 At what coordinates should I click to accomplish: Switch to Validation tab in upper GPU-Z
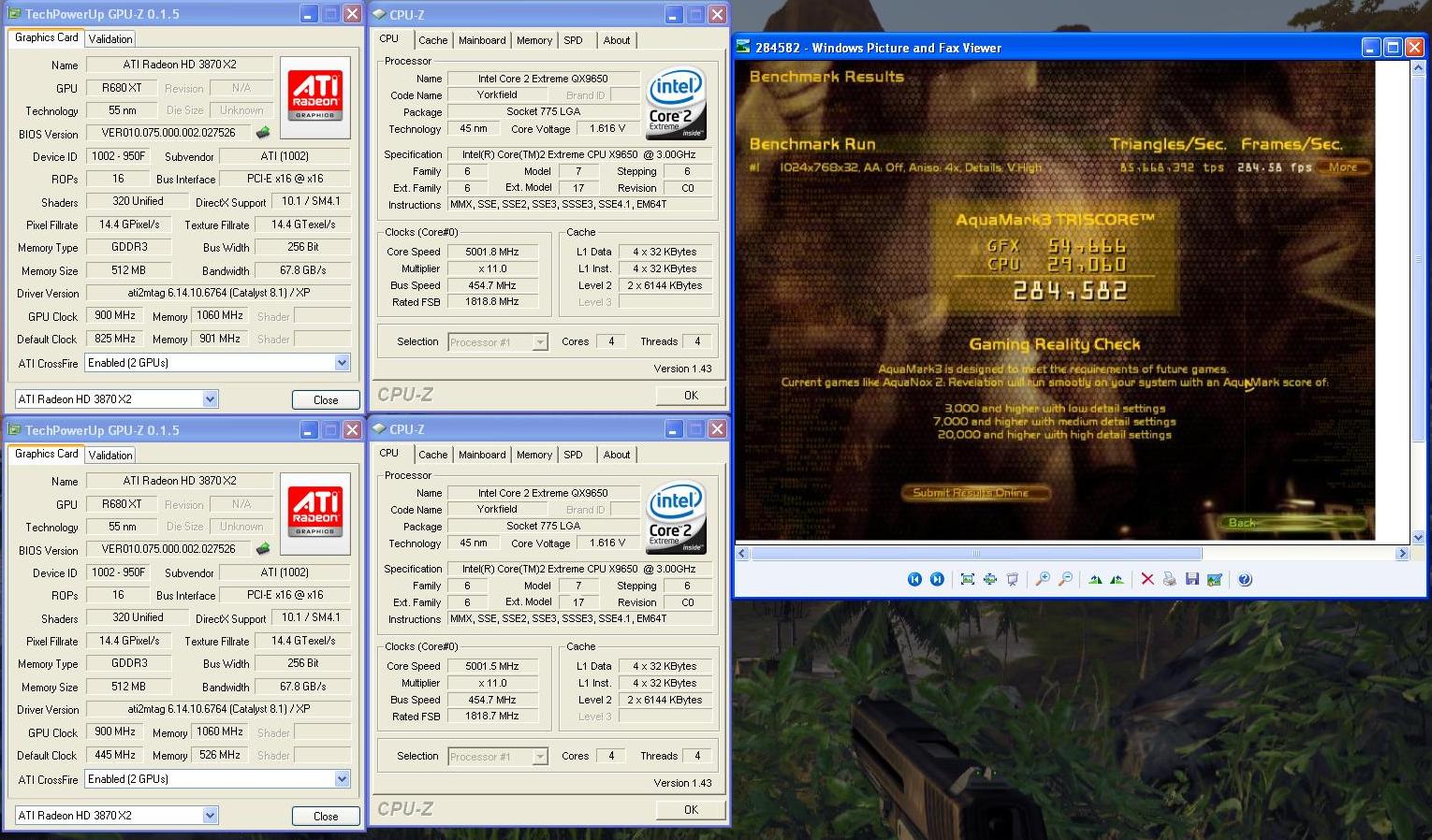(110, 39)
